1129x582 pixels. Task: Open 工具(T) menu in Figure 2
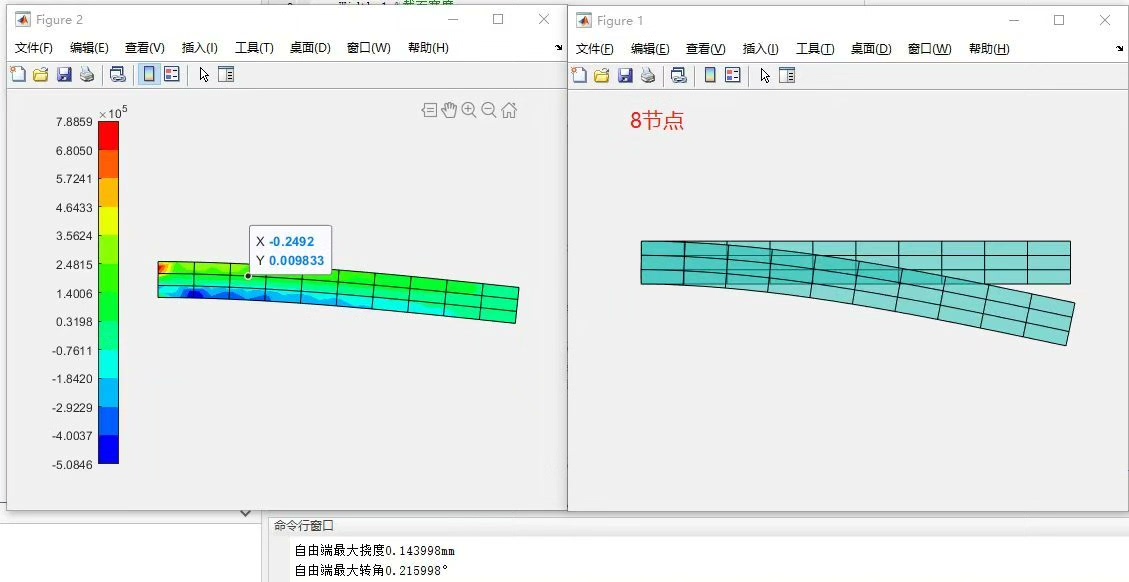(x=254, y=48)
